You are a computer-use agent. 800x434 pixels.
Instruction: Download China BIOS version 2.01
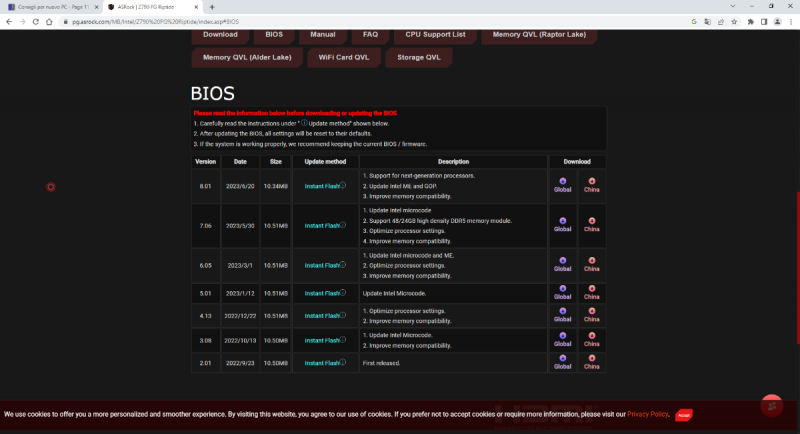click(591, 362)
